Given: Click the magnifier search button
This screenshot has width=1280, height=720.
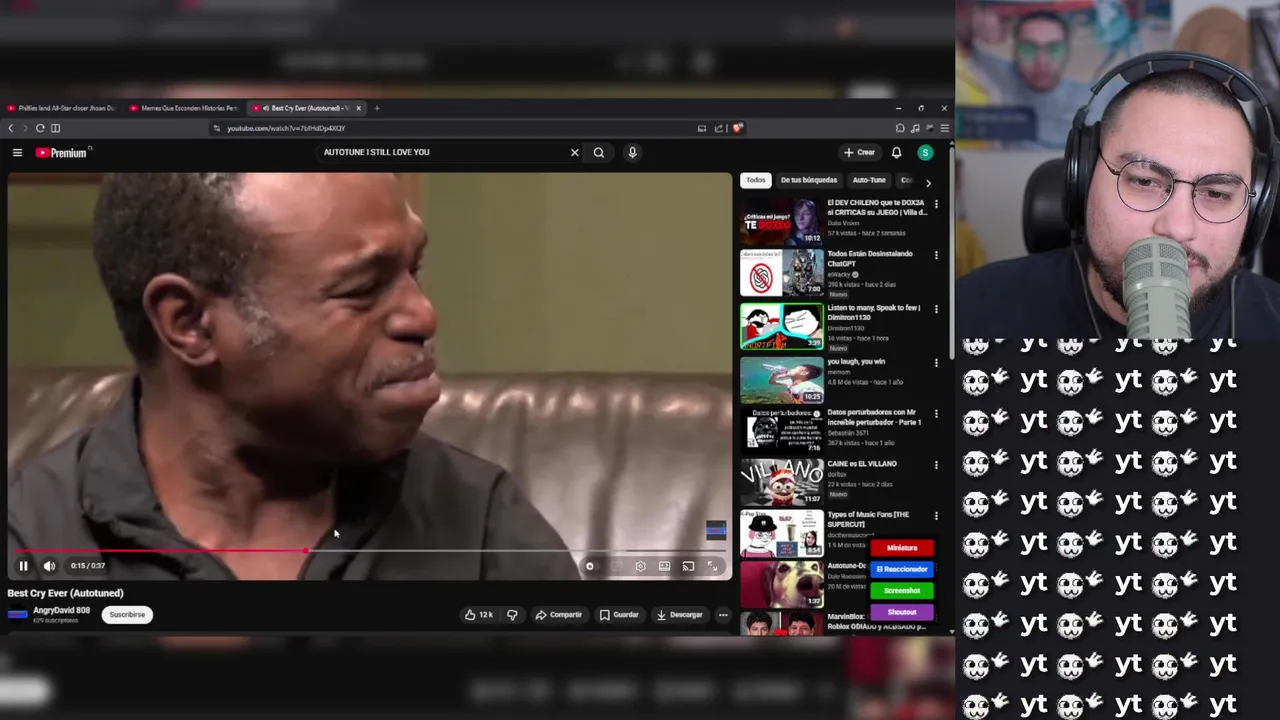Looking at the screenshot, I should [599, 152].
